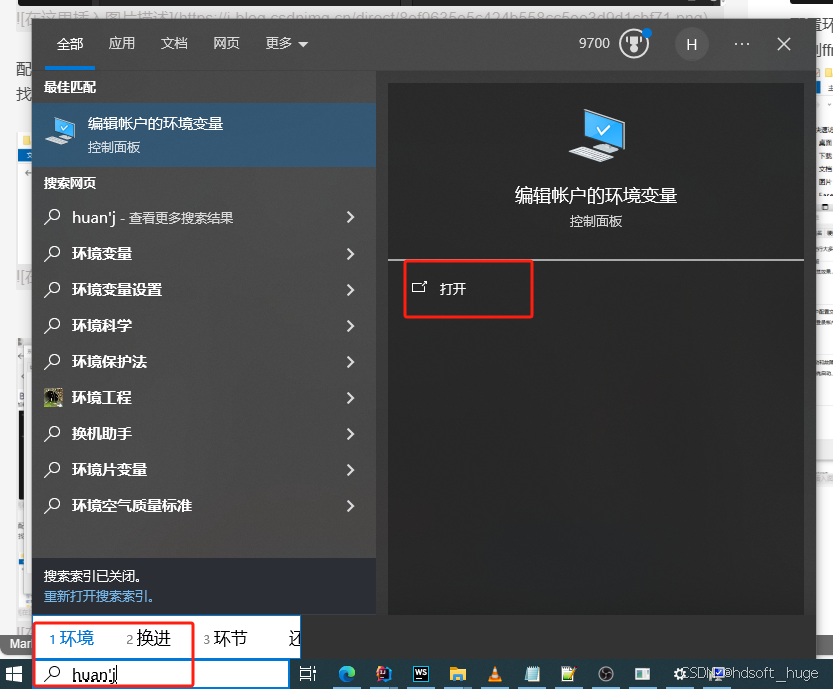Open the Windows Start menu
Image resolution: width=833 pixels, height=689 pixels.
tap(14, 674)
